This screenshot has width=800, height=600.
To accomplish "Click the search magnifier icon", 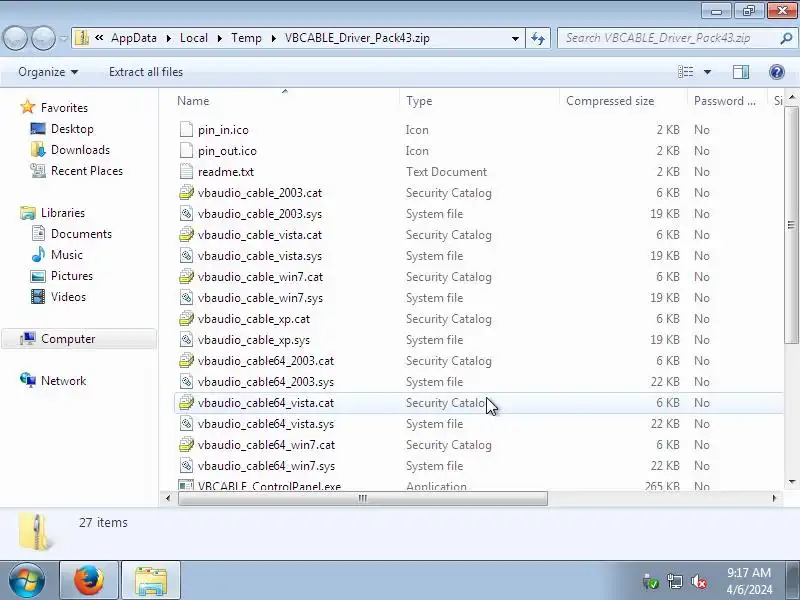I will click(x=786, y=38).
